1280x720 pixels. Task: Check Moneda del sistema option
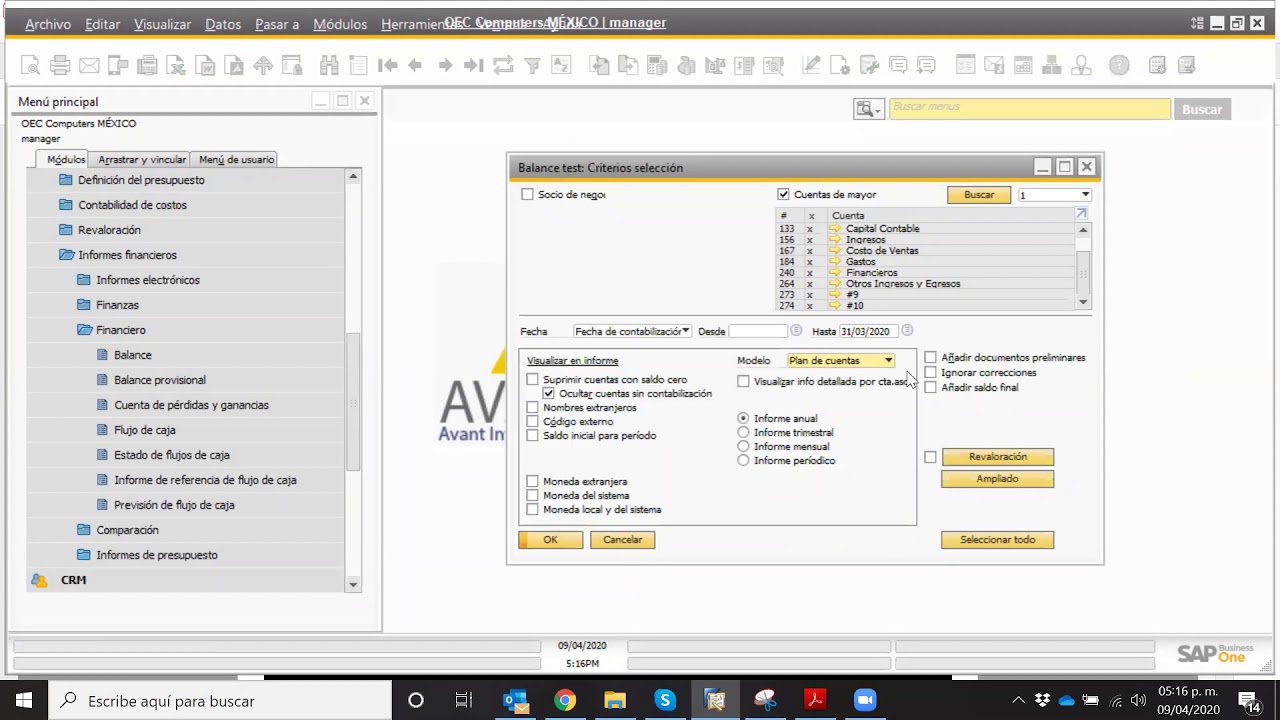pos(532,495)
